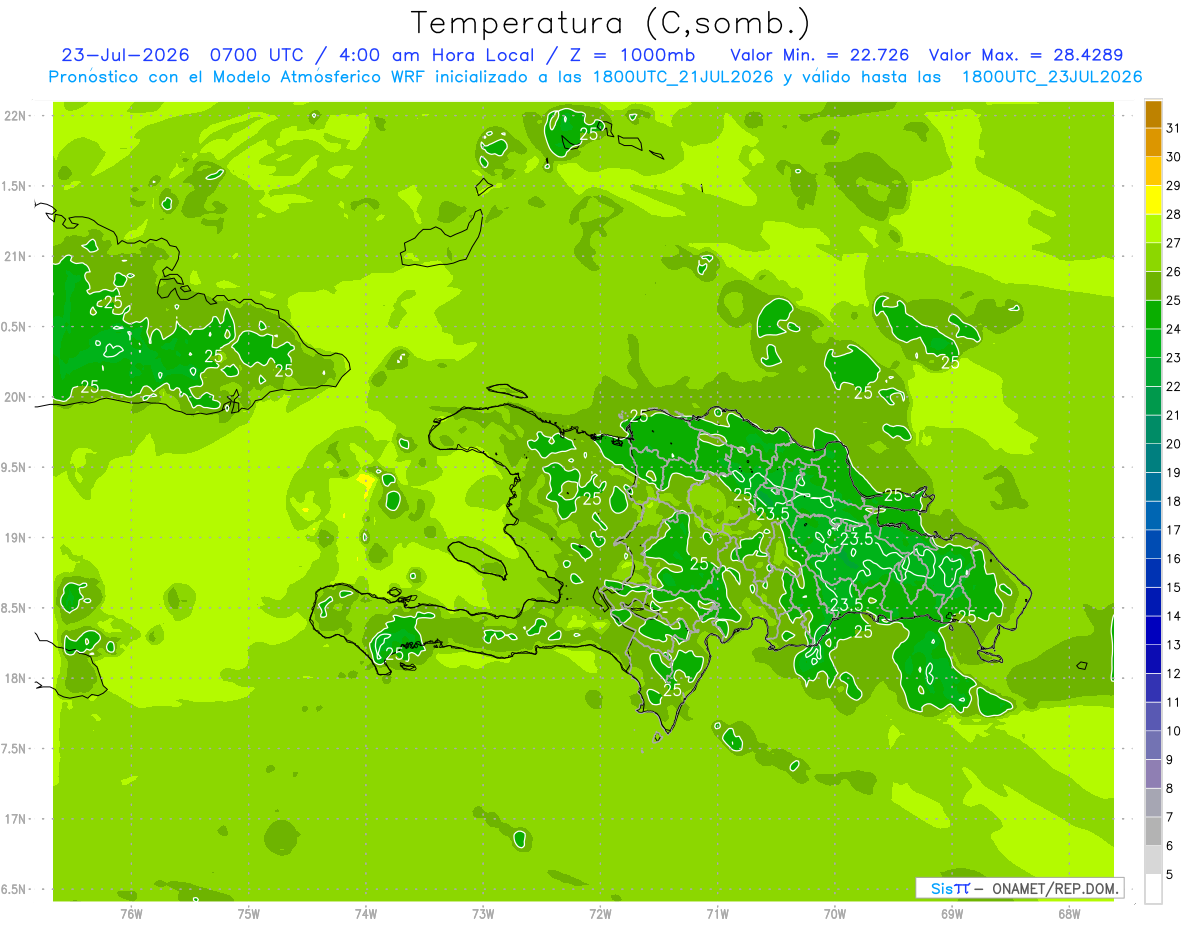
Task: Click the '72W' longitude axis label
Action: click(x=600, y=914)
